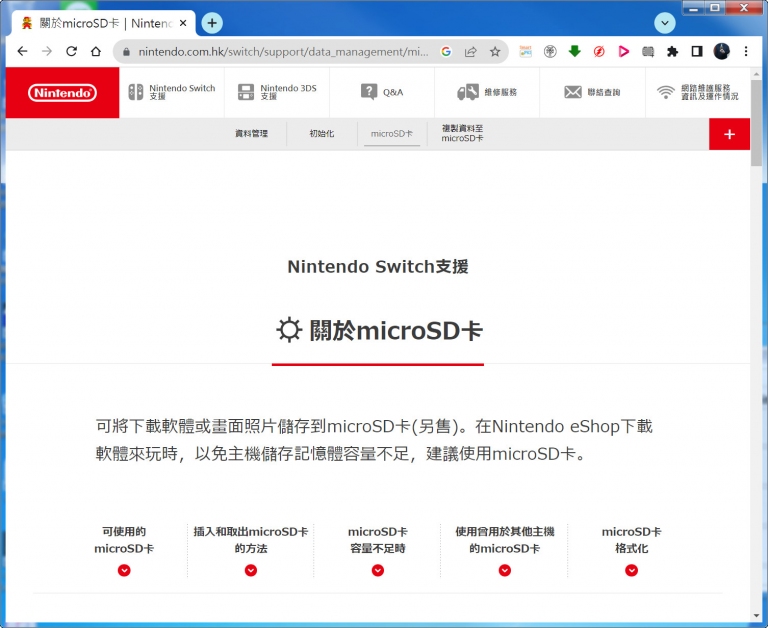This screenshot has height=628, width=768.
Task: Click the question mark Q&A icon
Action: 369,92
